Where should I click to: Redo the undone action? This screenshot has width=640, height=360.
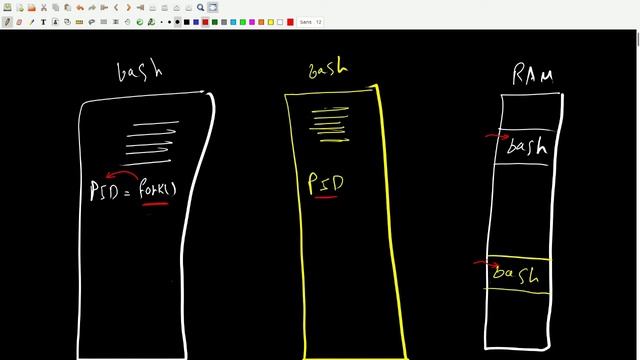pyautogui.click(x=92, y=7)
